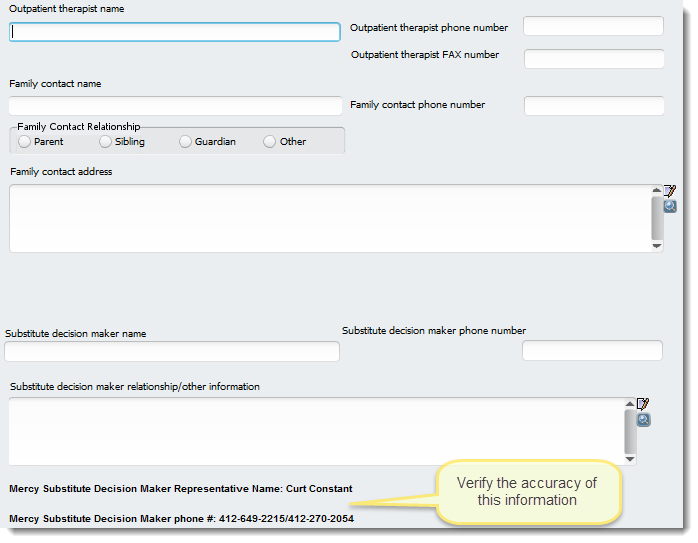Click the Outpatient therapist name field
This screenshot has height=543, width=698.
pyautogui.click(x=174, y=32)
